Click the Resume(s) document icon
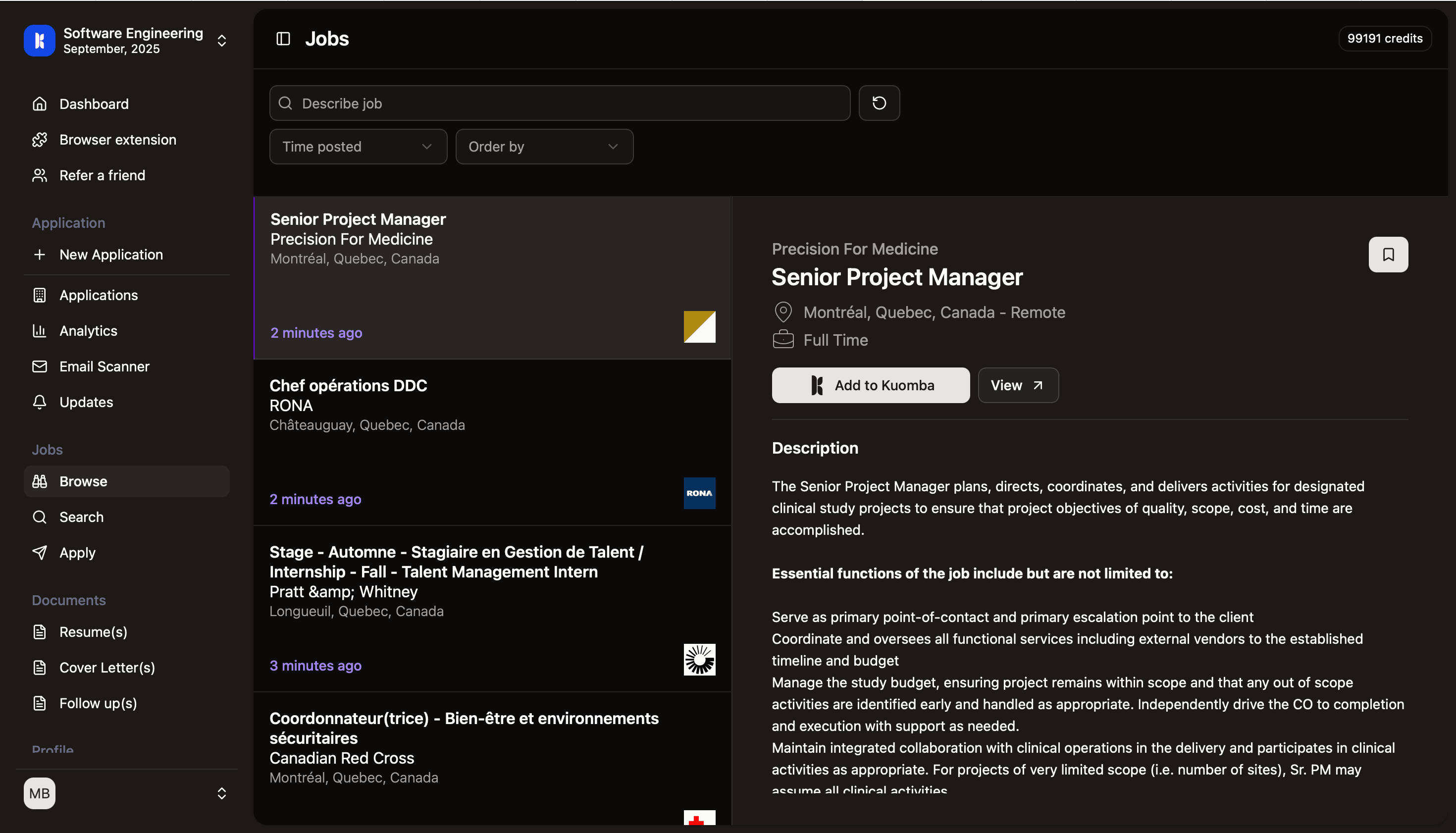The image size is (1456, 833). point(40,631)
